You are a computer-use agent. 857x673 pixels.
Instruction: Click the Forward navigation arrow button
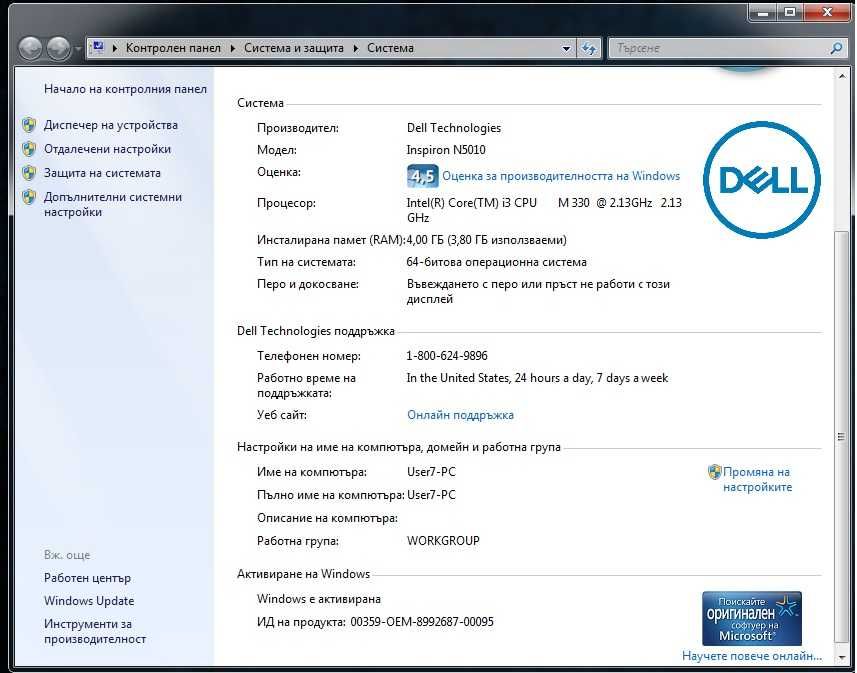pyautogui.click(x=58, y=48)
